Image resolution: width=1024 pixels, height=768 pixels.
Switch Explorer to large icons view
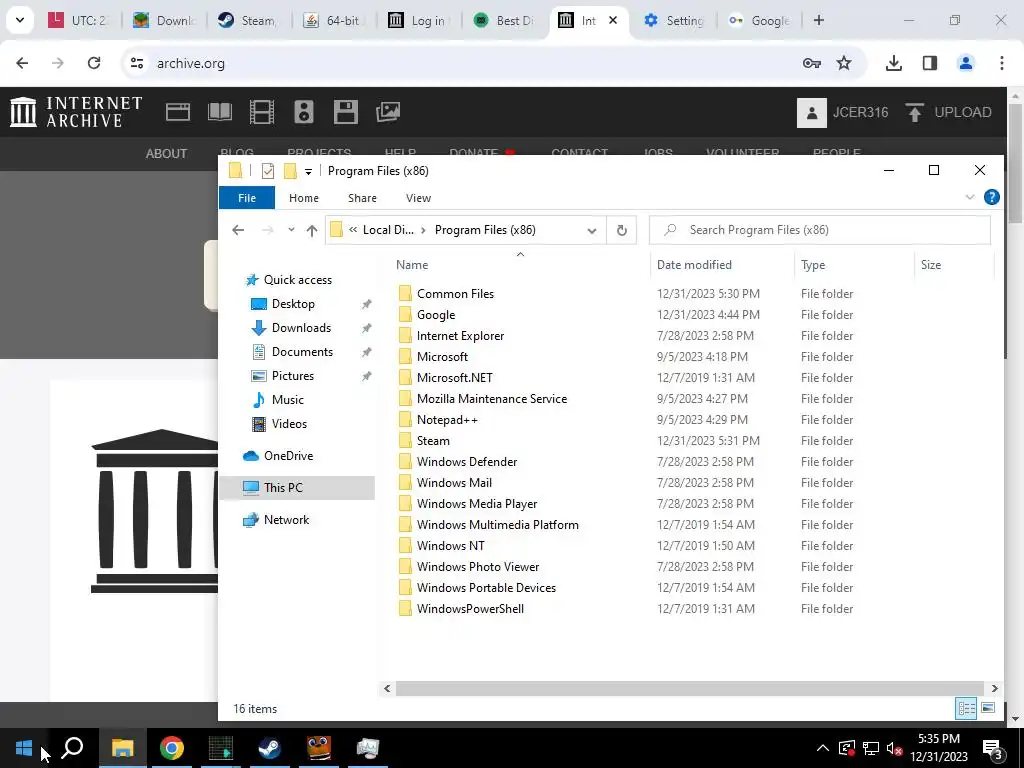click(x=988, y=709)
